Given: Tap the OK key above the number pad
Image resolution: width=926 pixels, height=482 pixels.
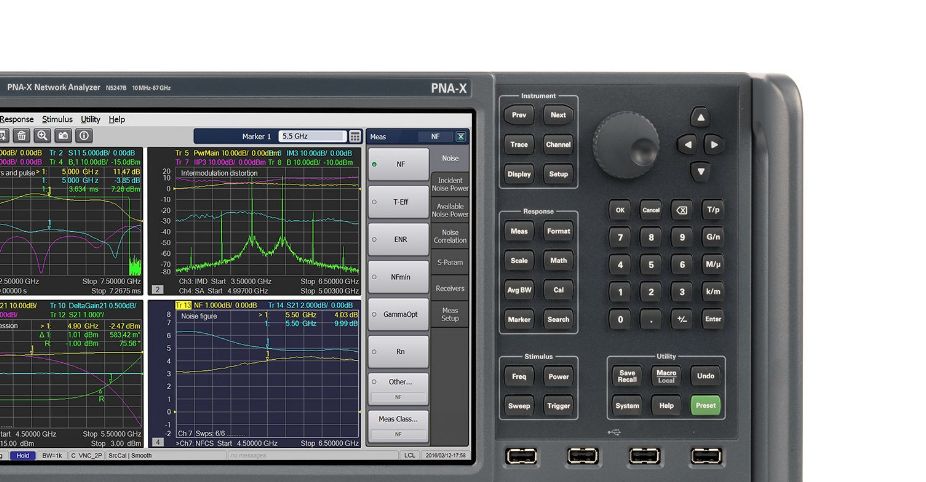Looking at the screenshot, I should pyautogui.click(x=620, y=210).
